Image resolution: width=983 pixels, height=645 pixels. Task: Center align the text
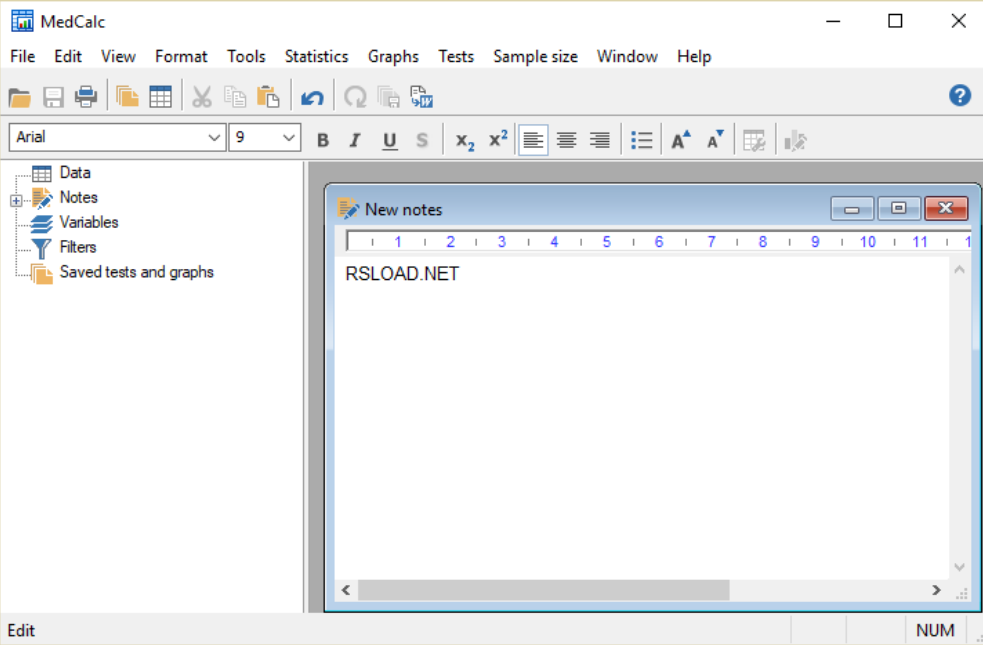click(x=567, y=140)
